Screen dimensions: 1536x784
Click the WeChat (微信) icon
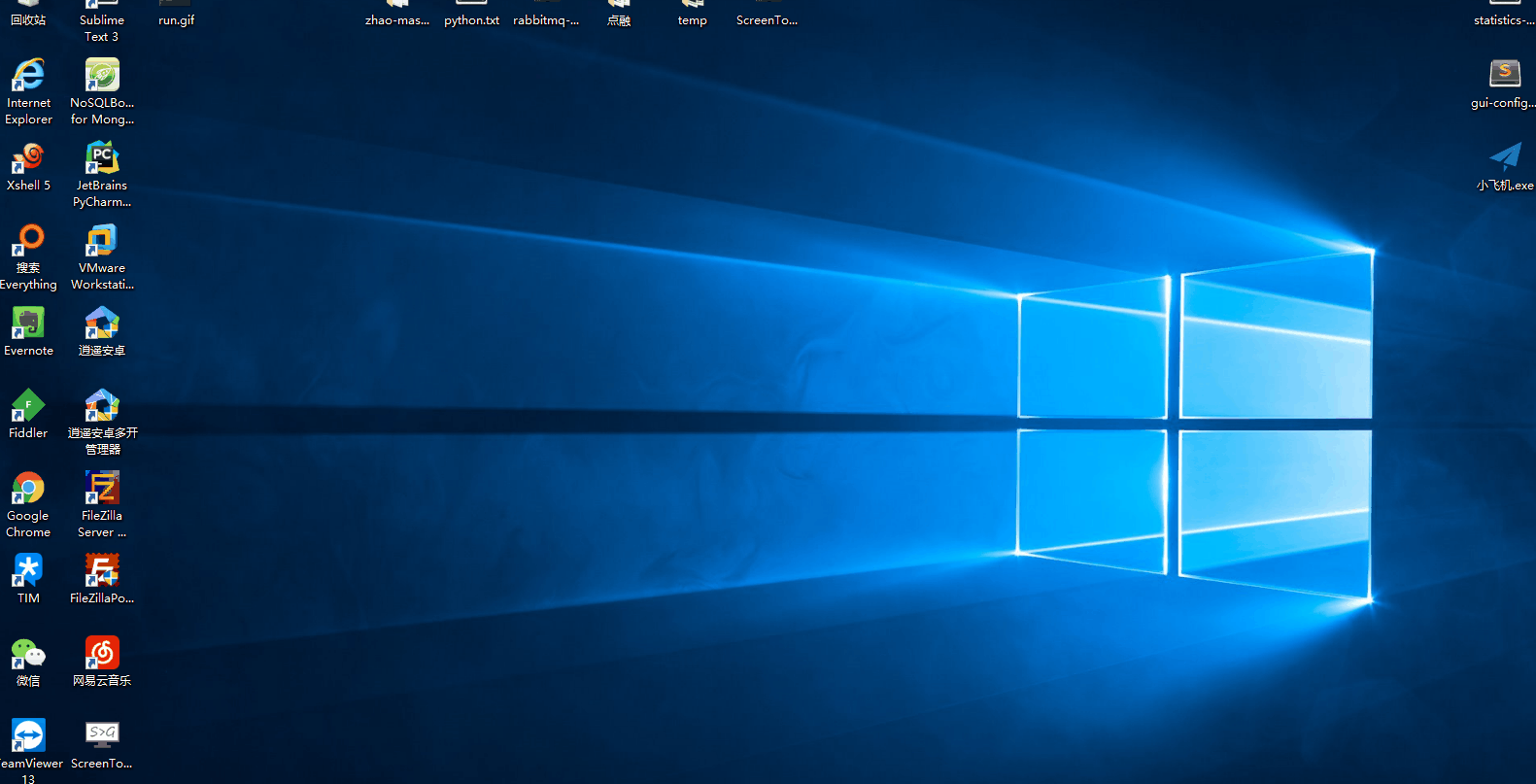(28, 654)
